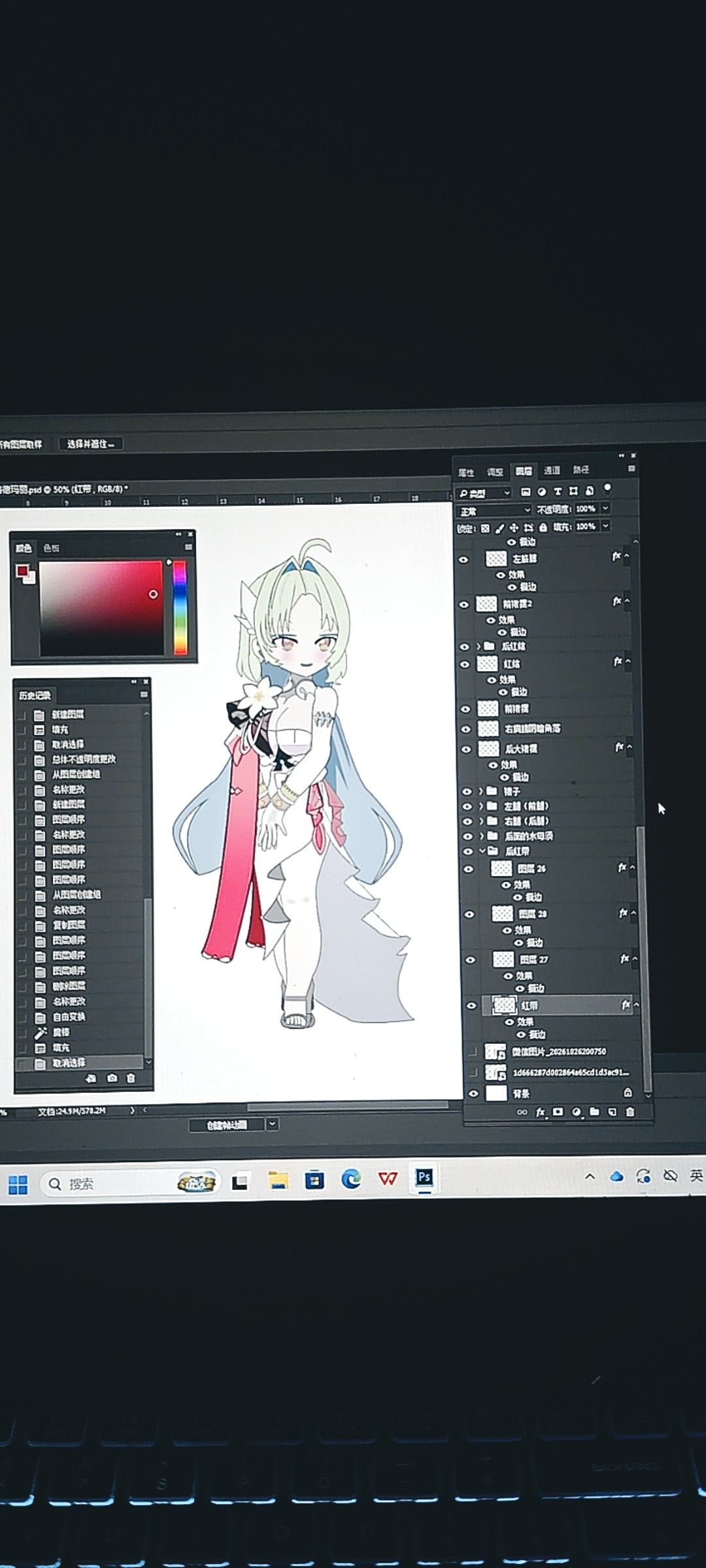Toggle the adjustment layer filter icon

[x=541, y=491]
